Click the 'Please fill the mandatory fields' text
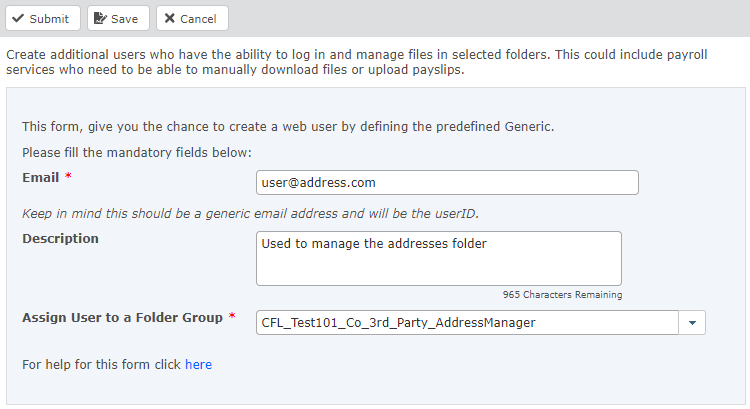The width and height of the screenshot is (750, 409). point(137,153)
